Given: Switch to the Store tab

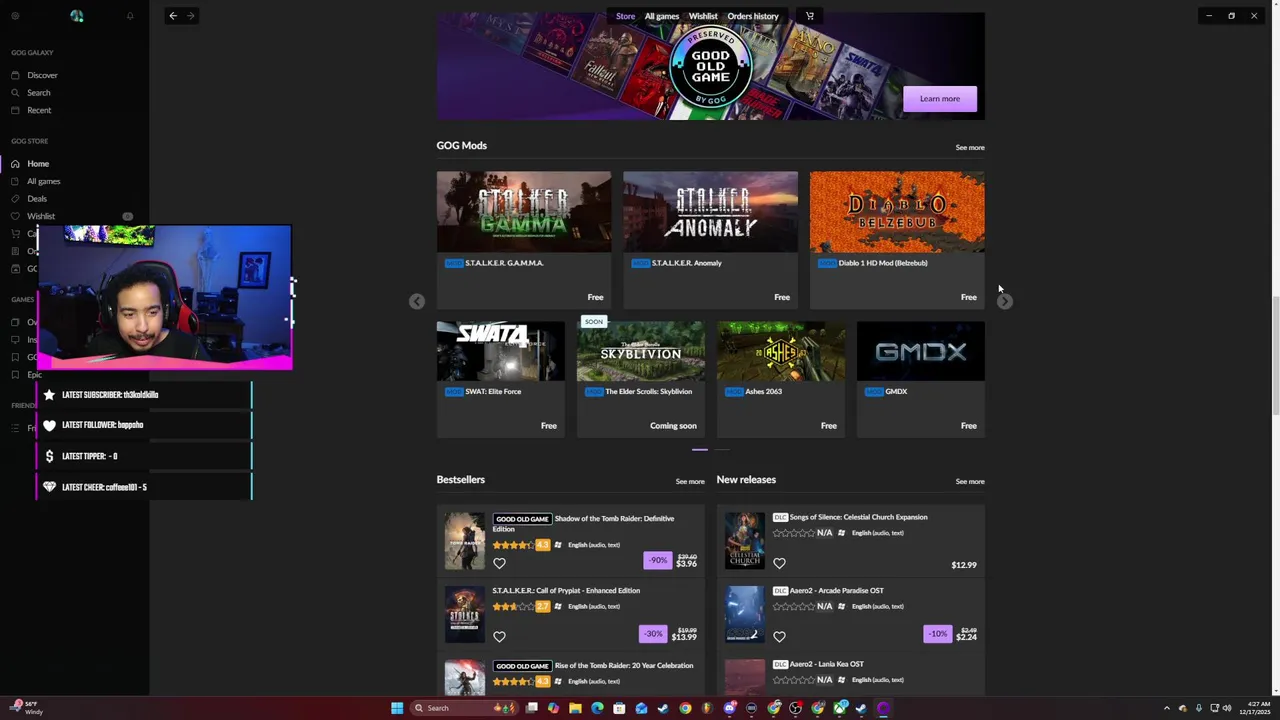Looking at the screenshot, I should point(625,16).
